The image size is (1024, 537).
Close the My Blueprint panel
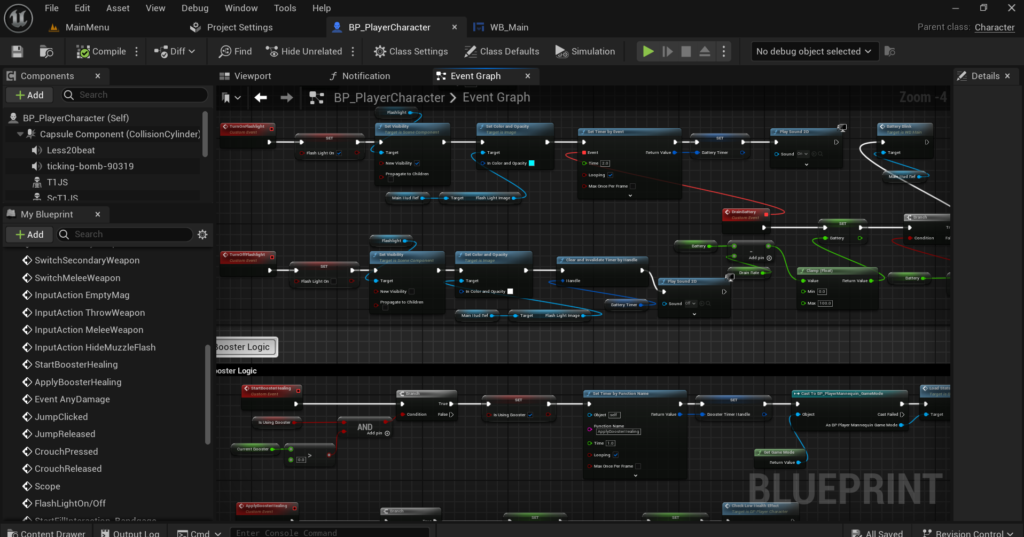98,214
